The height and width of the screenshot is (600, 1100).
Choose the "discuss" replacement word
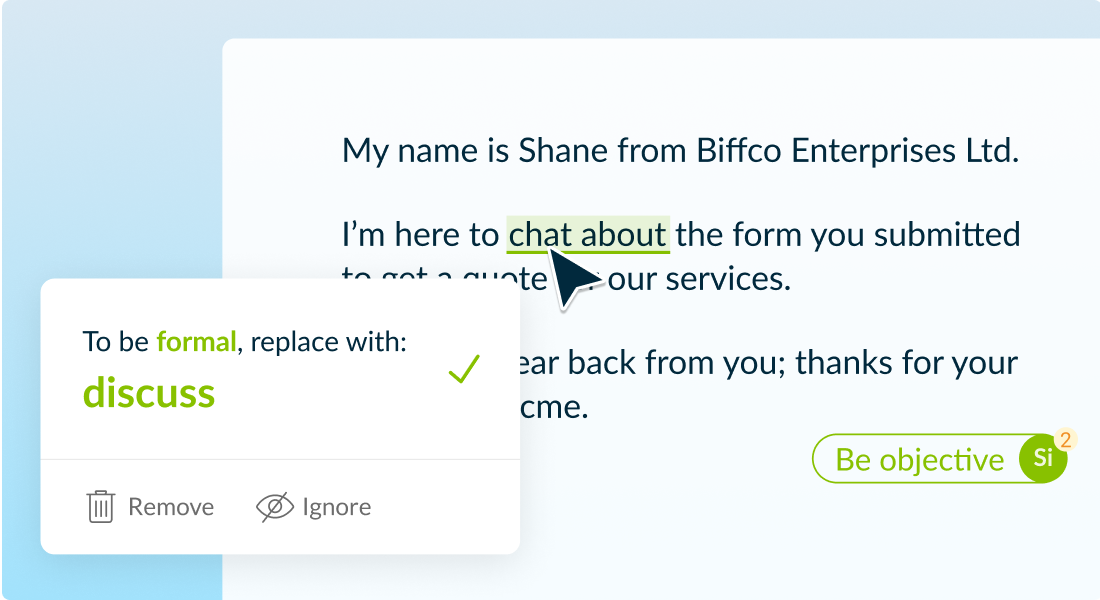(x=149, y=393)
